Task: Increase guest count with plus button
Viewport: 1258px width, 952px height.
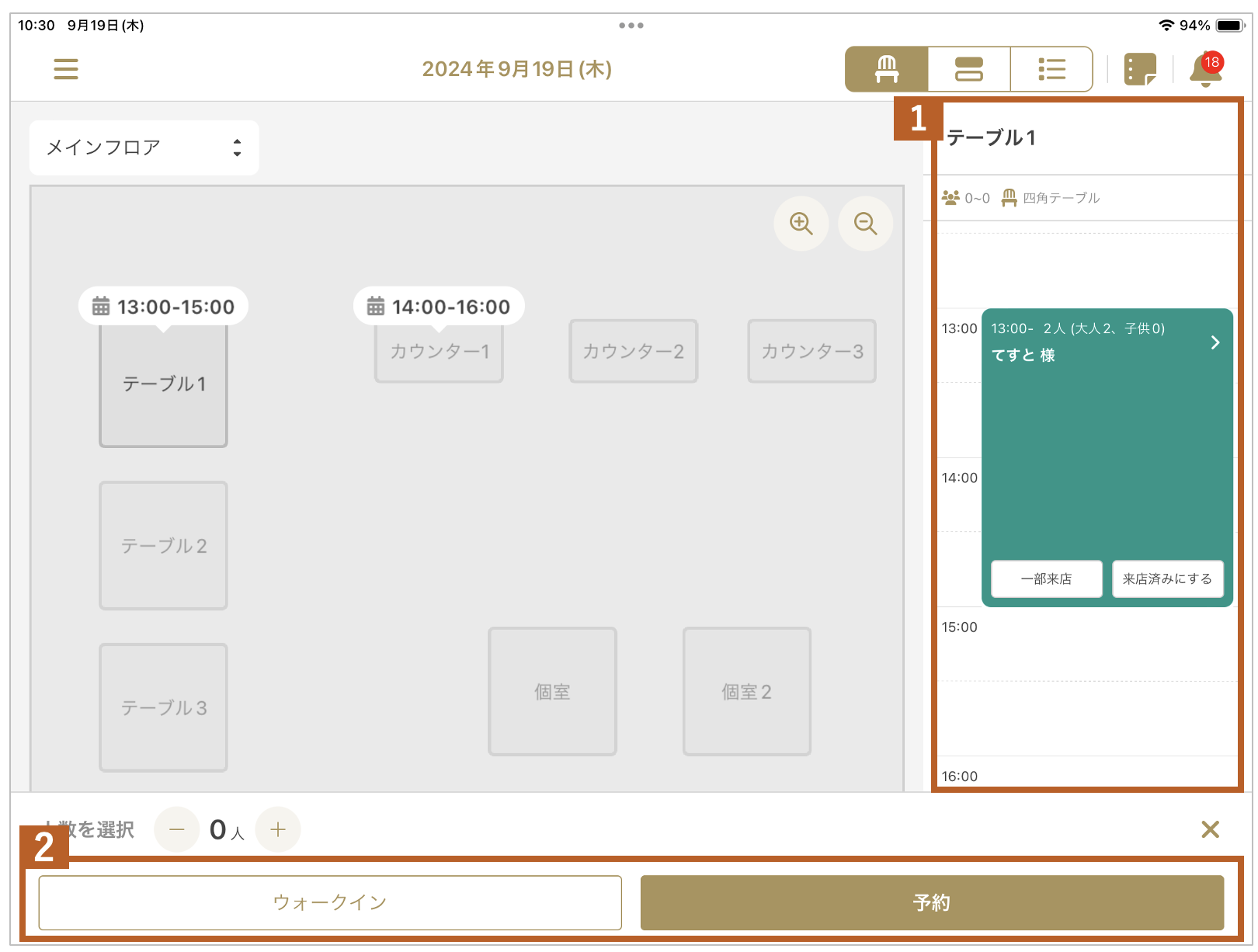Action: point(278,829)
